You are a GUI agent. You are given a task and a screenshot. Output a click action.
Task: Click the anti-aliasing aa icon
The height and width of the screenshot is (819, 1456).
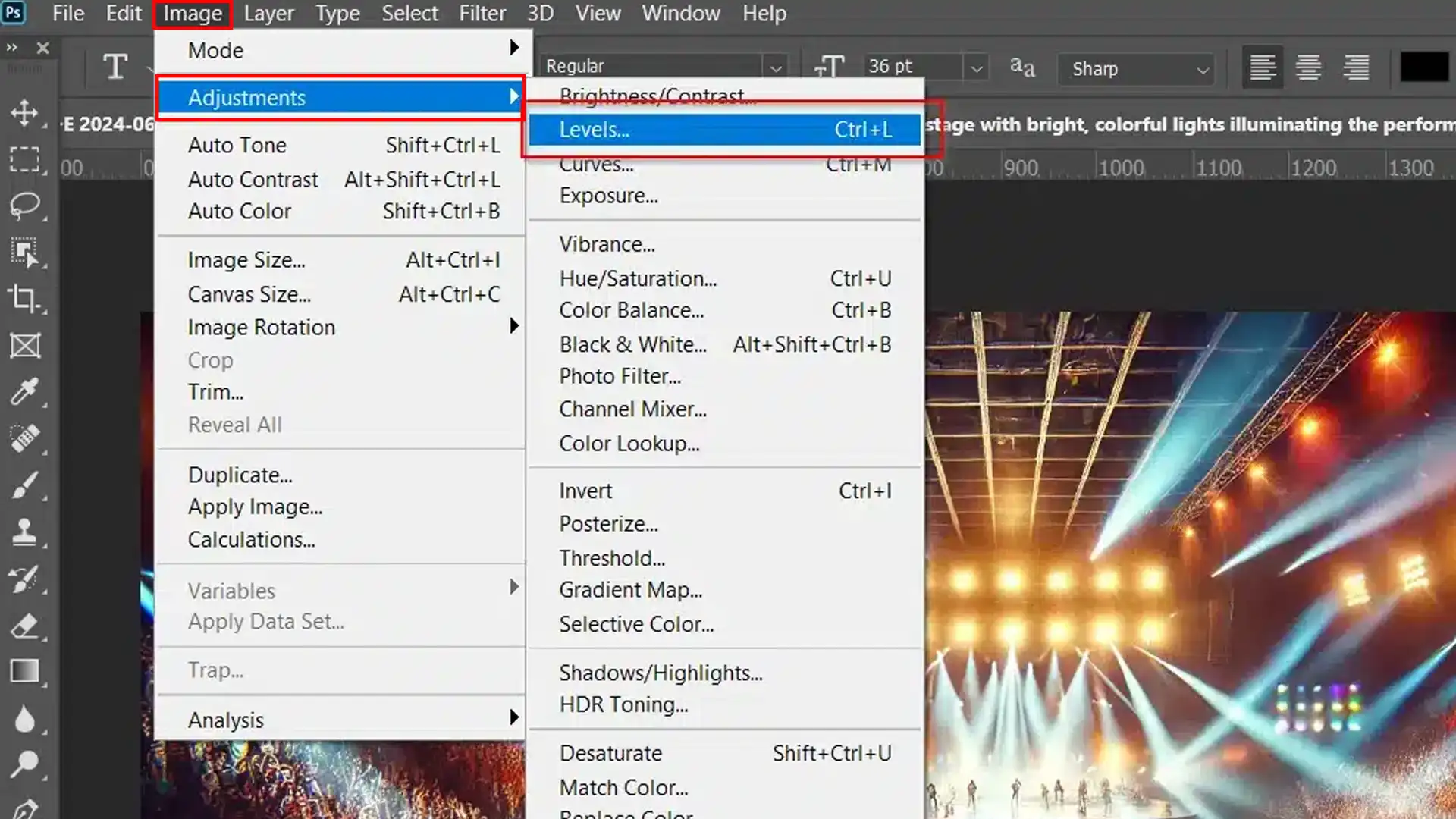(x=1022, y=67)
